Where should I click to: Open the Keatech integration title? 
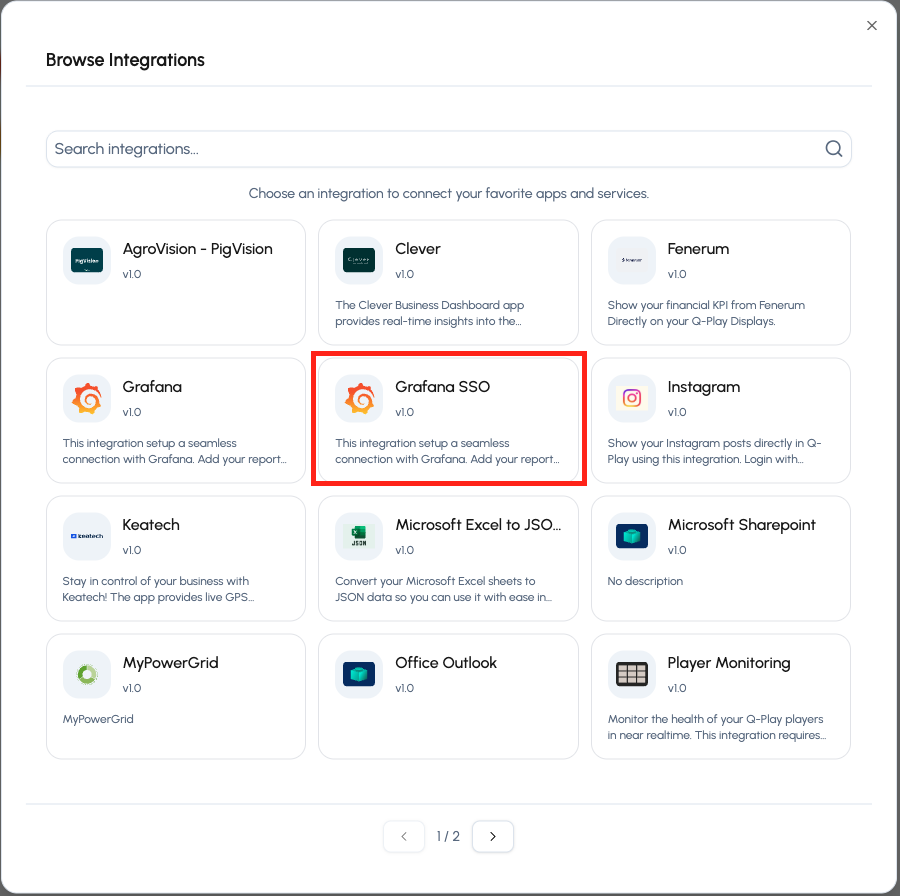151,525
